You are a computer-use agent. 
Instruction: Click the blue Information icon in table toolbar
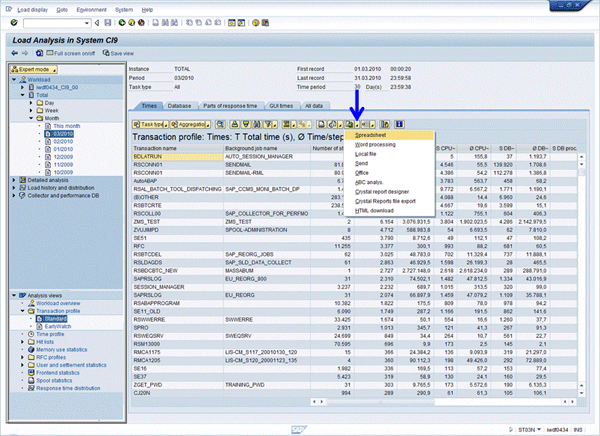(x=399, y=124)
